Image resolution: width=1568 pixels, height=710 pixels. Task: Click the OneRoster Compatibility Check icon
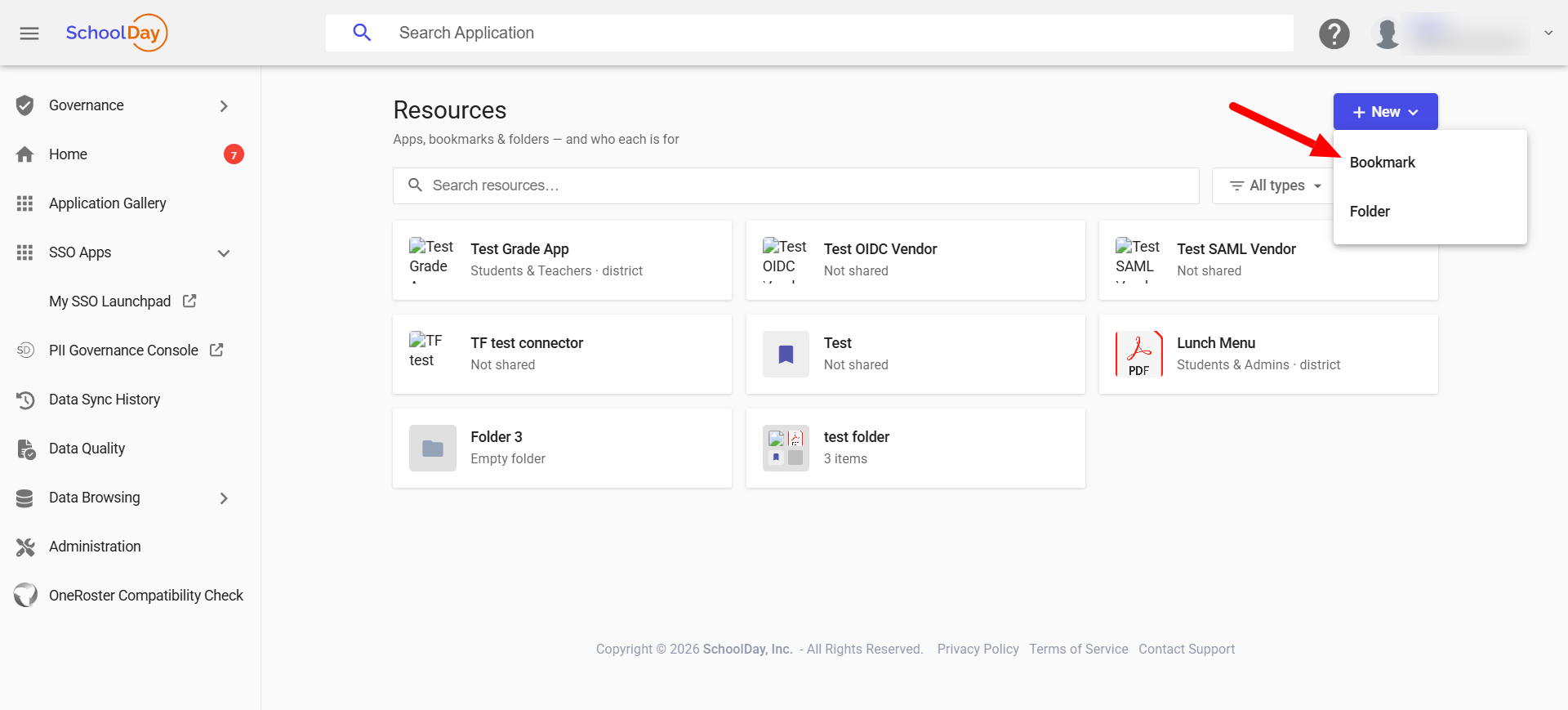click(25, 595)
